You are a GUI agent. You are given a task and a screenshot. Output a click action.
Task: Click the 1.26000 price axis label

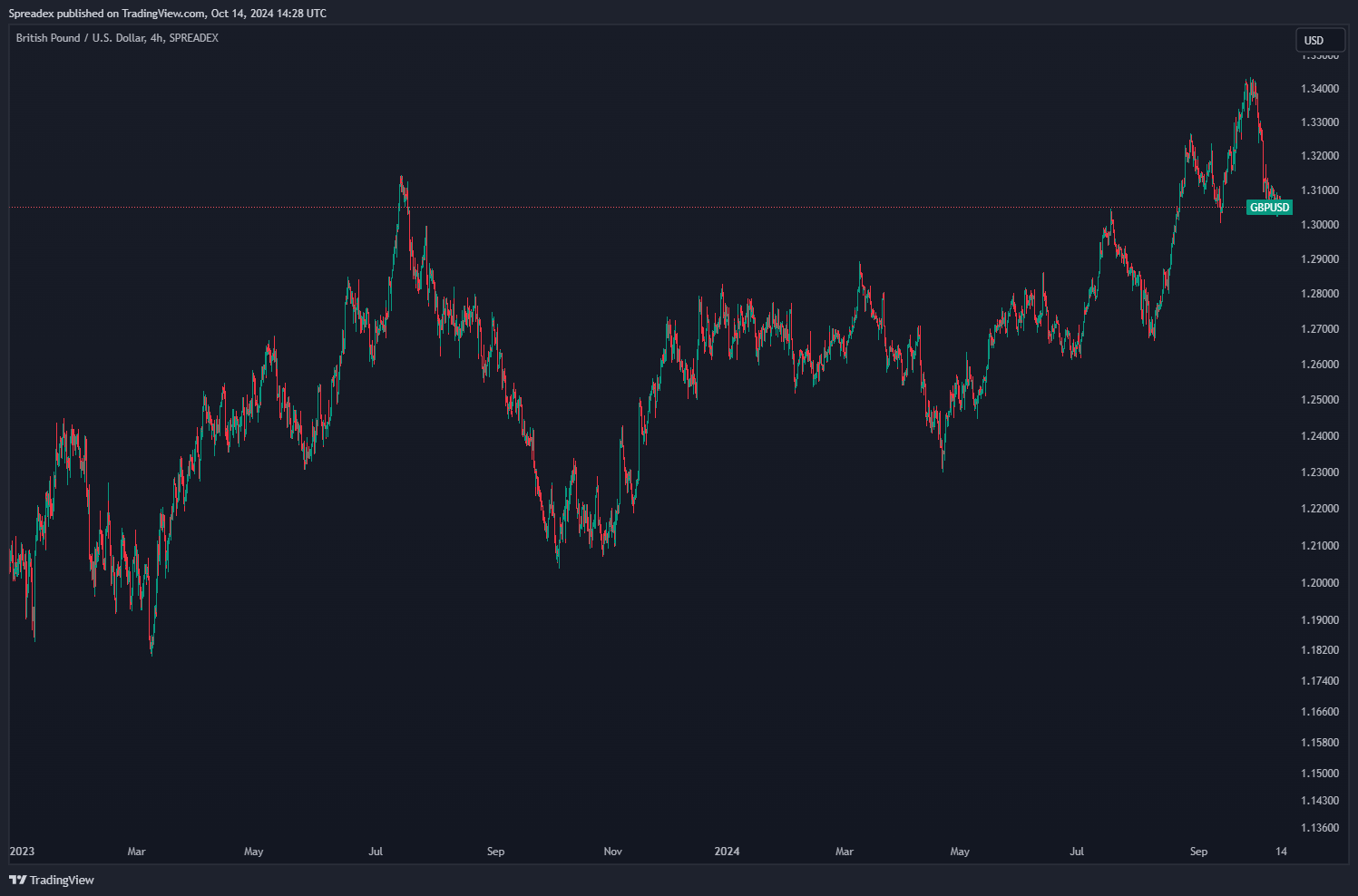[1320, 365]
